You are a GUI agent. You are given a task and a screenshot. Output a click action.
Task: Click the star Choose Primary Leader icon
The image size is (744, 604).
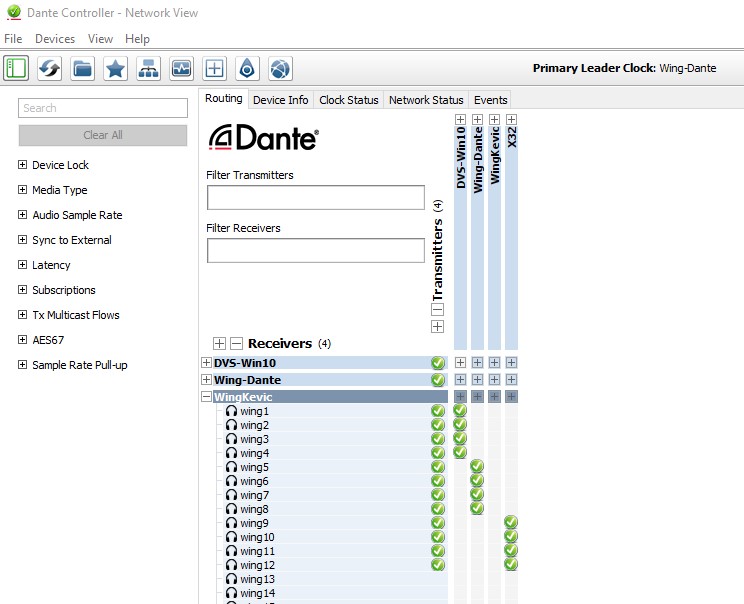pyautogui.click(x=115, y=68)
